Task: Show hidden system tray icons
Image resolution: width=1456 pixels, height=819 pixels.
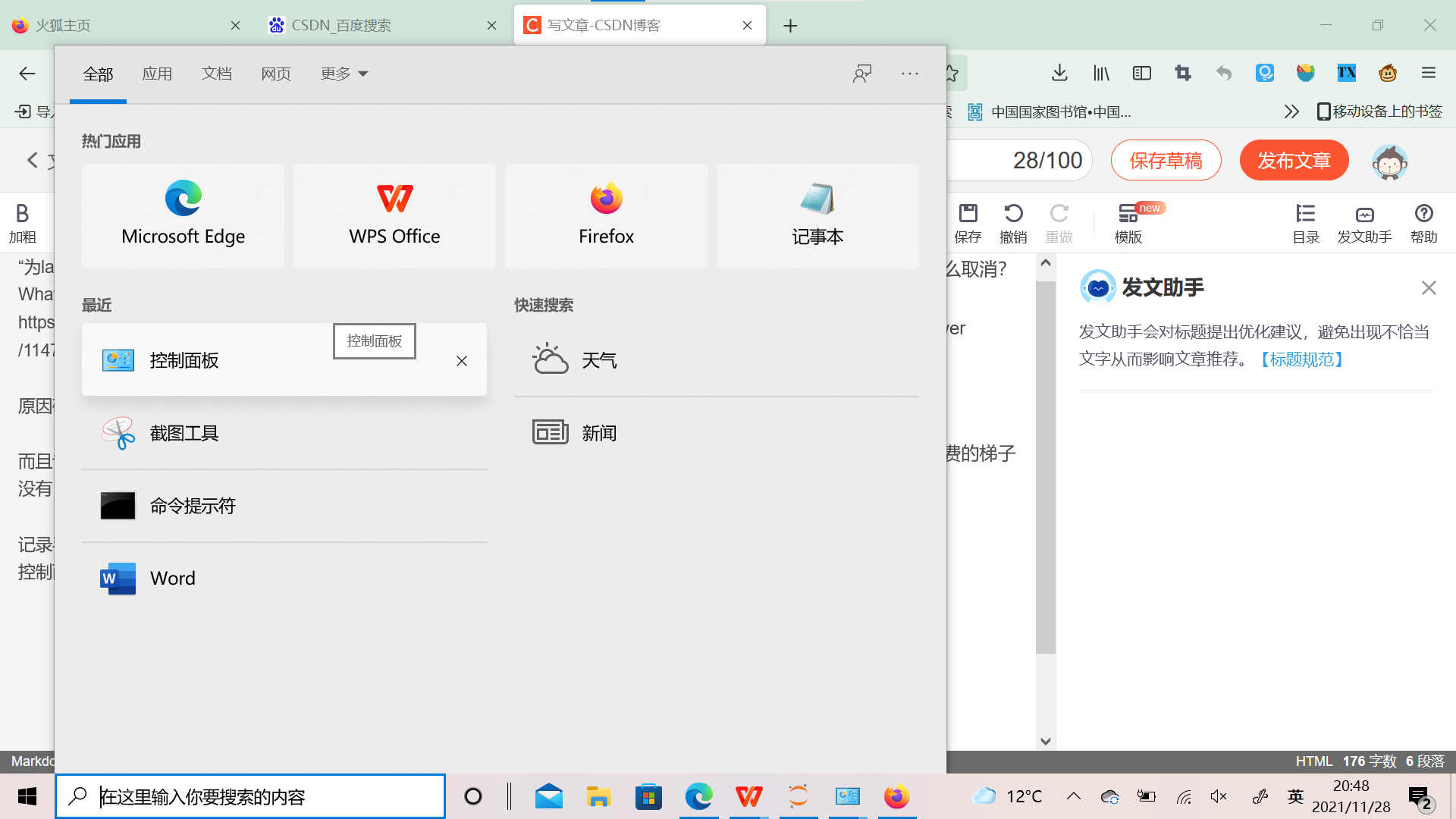Action: tap(1073, 796)
